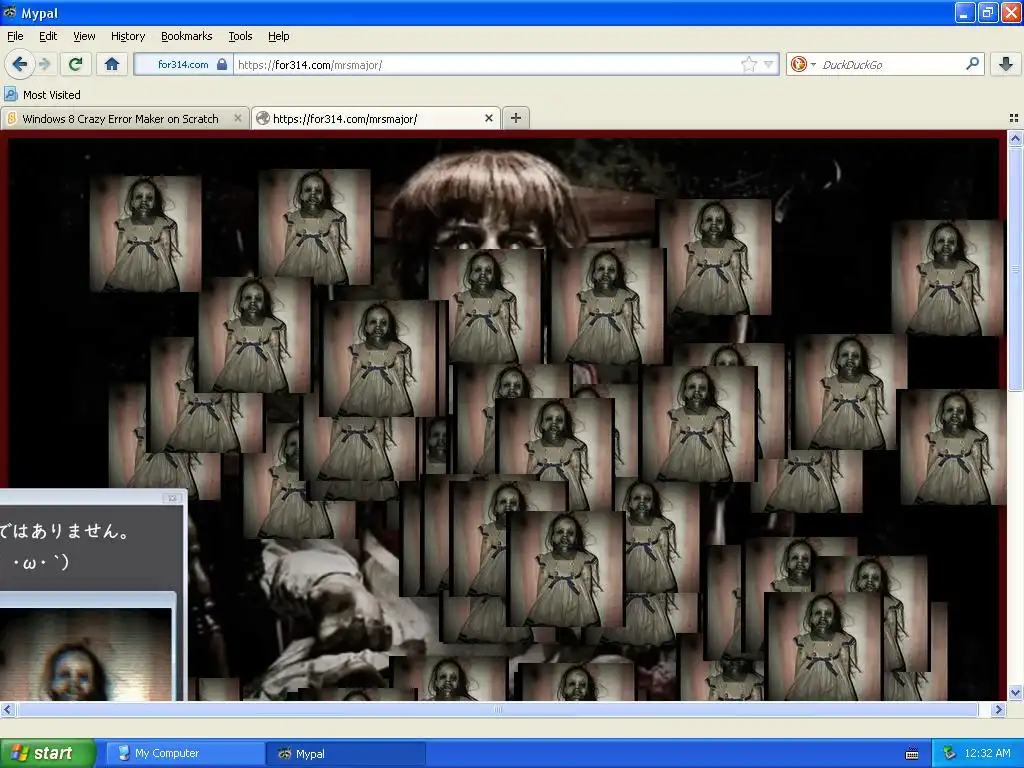Open the Most Visited bookmarks folder
Screen dimensions: 1024x768
click(x=43, y=95)
